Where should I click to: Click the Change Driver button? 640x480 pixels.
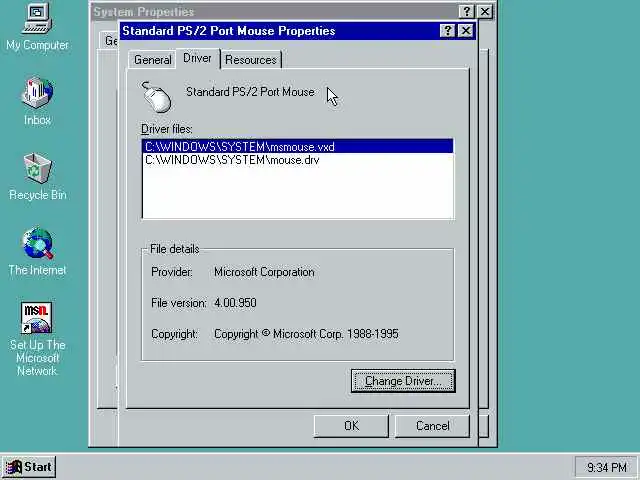pyautogui.click(x=403, y=381)
